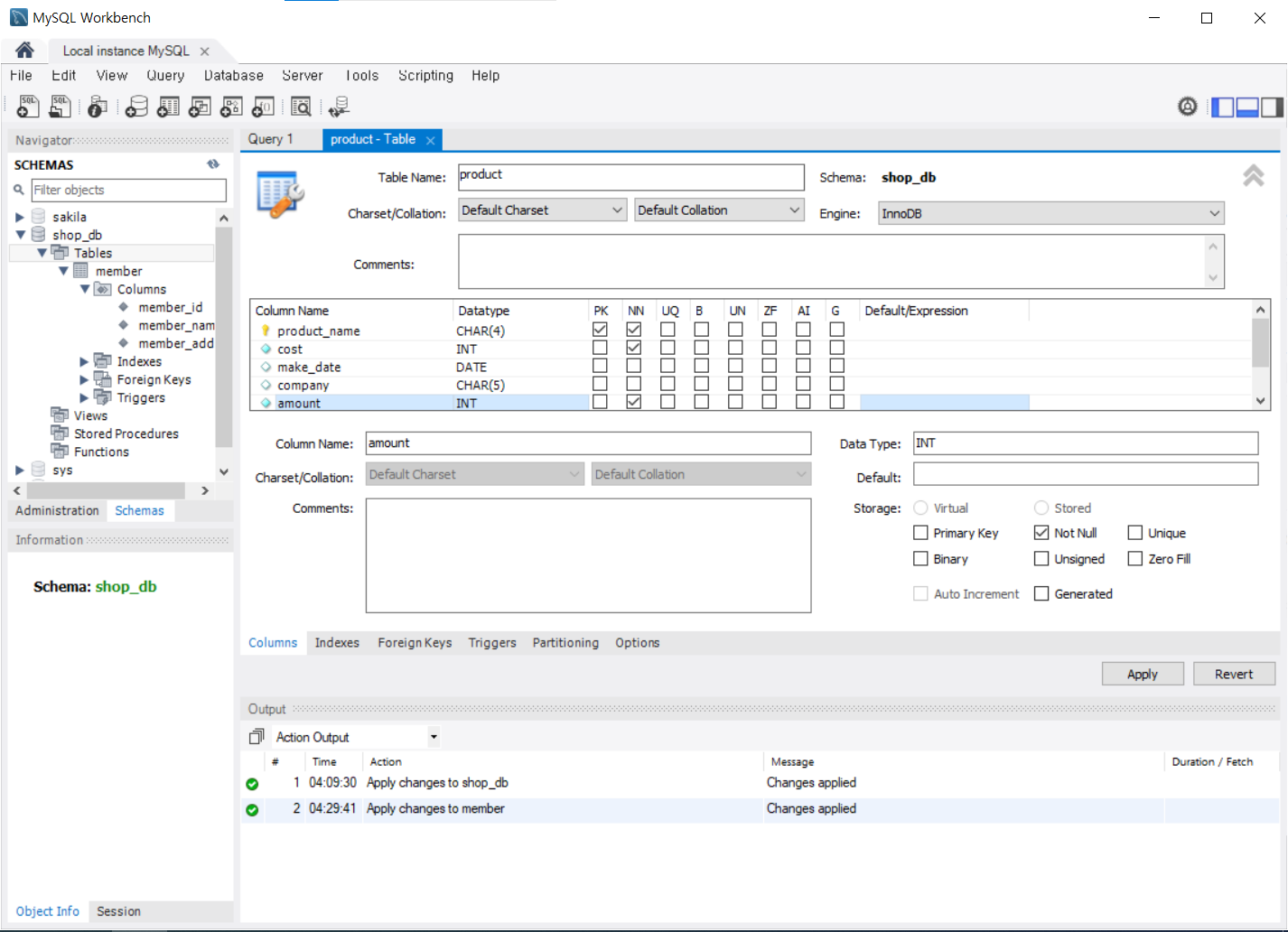Click the Filter objects search field
This screenshot has height=932, width=1288.
[128, 190]
